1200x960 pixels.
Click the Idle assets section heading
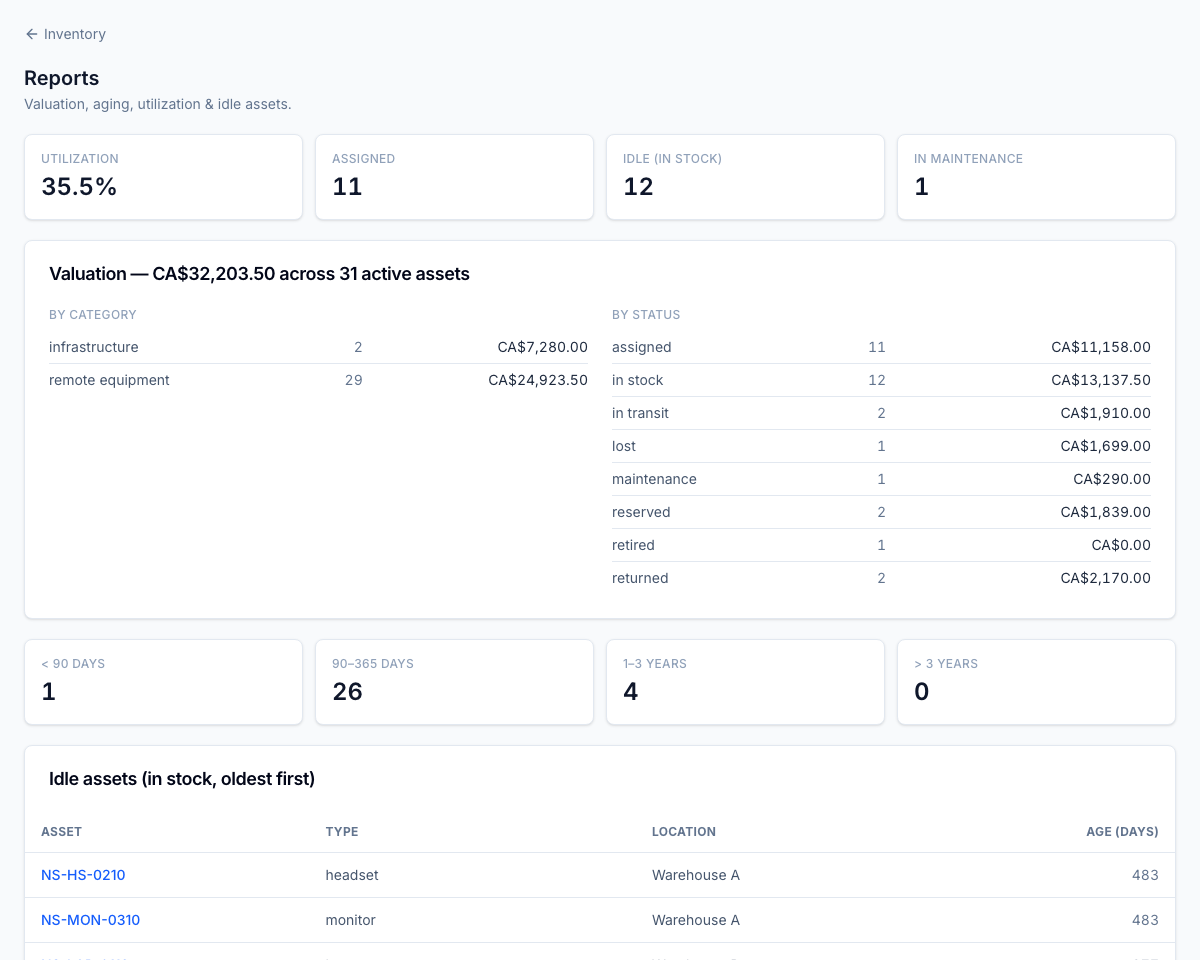pos(182,779)
